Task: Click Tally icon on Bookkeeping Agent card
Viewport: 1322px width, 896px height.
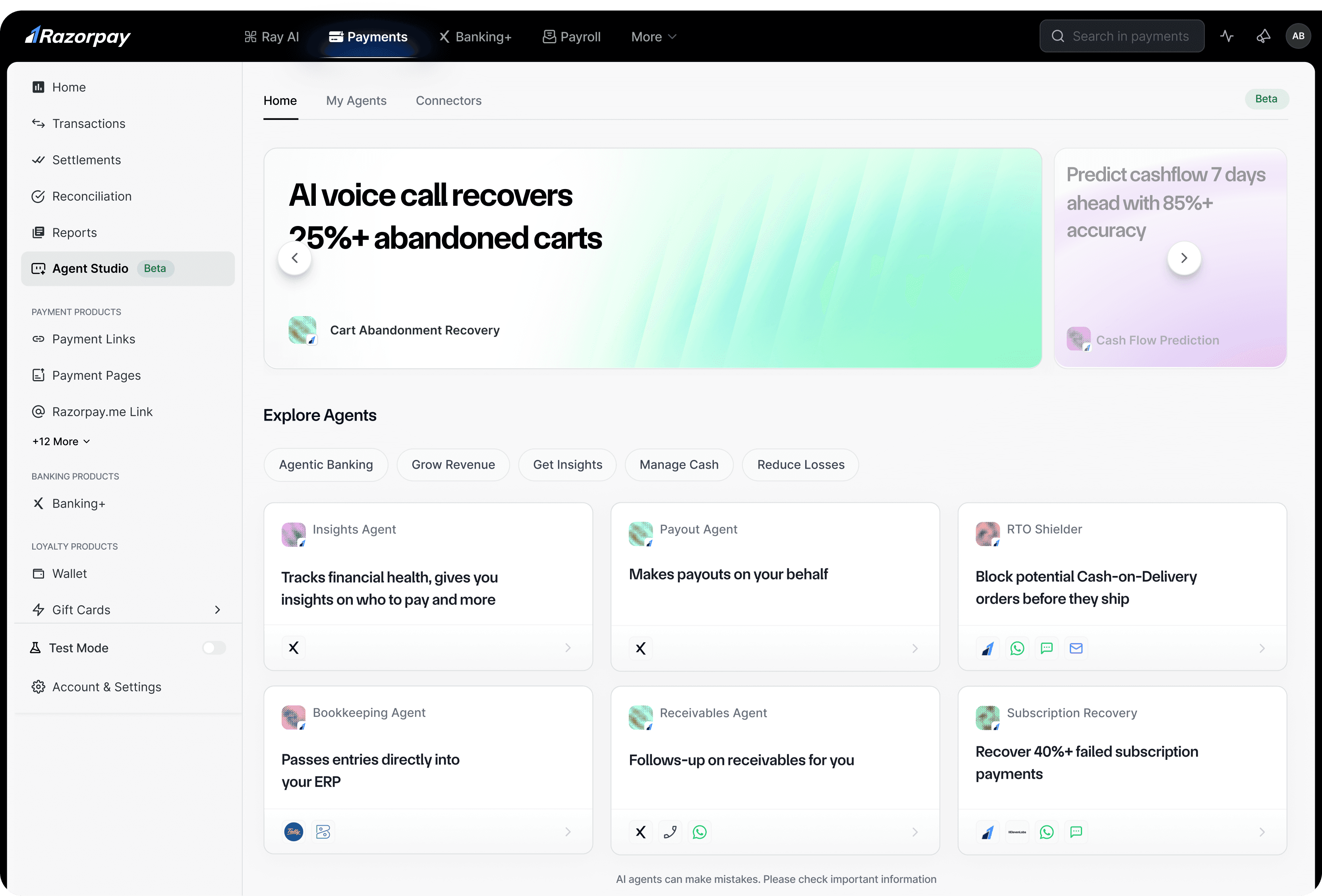Action: coord(294,832)
